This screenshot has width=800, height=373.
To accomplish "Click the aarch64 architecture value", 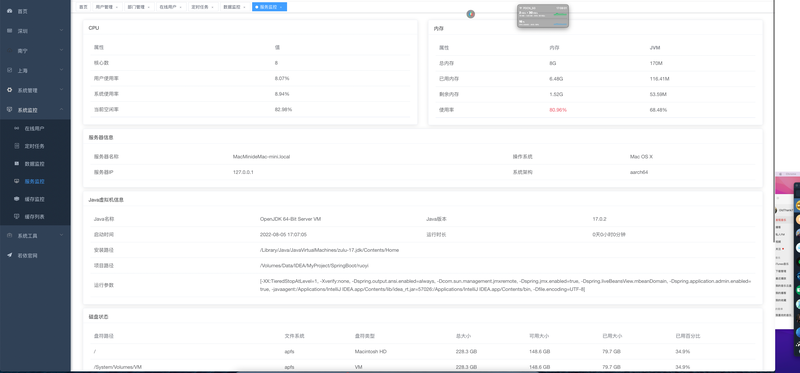I will pos(639,172).
